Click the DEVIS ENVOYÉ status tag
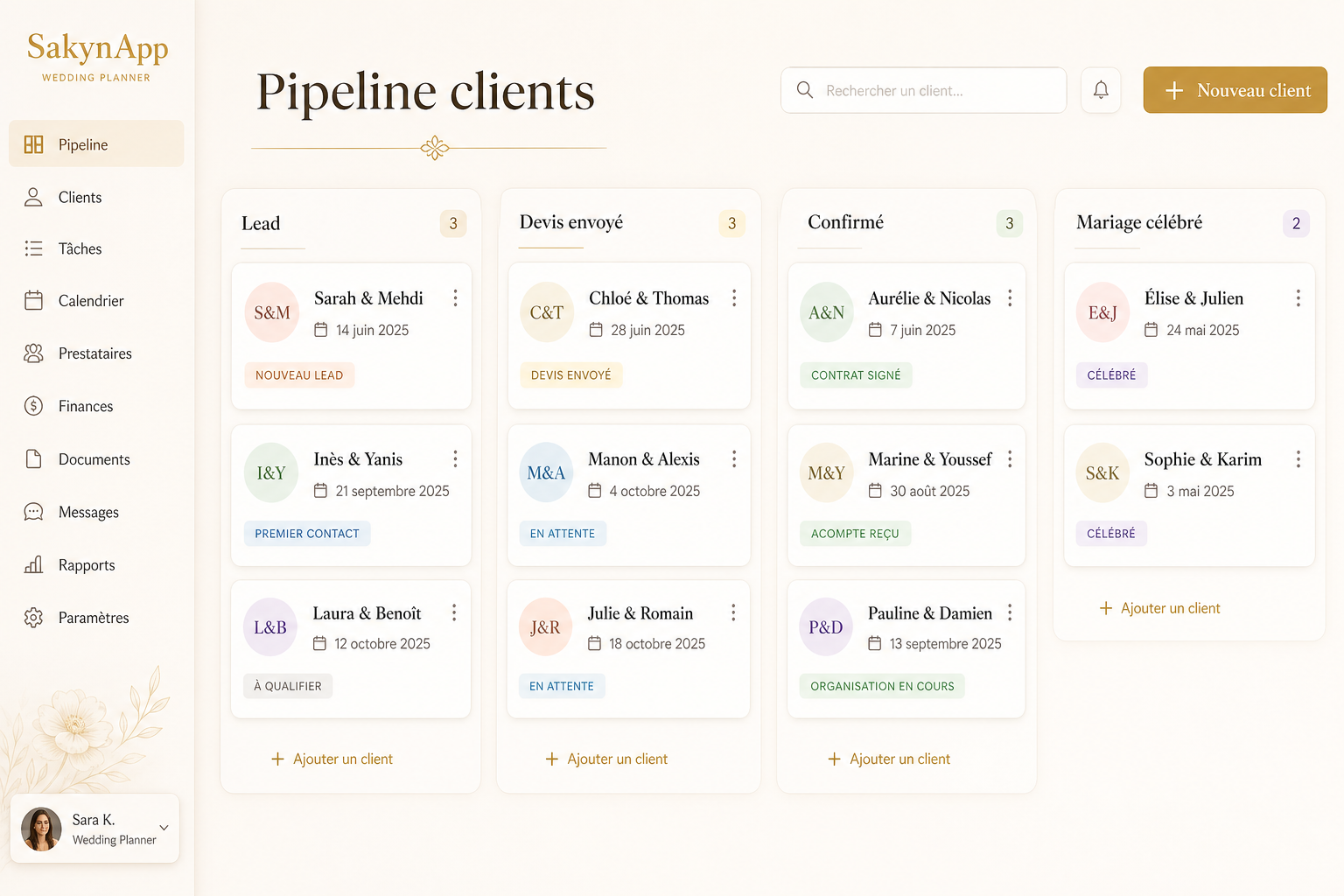The image size is (1344, 896). click(570, 375)
